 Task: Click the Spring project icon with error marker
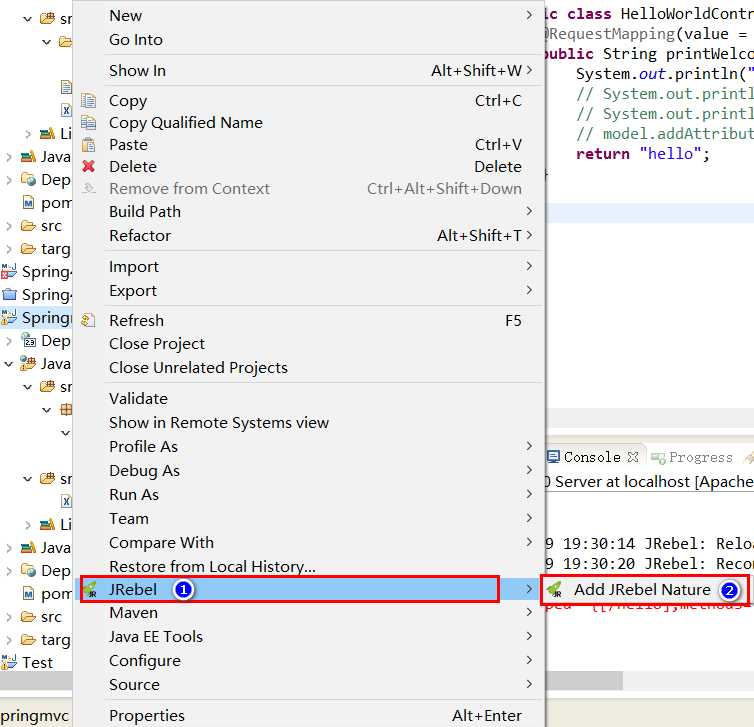tap(9, 271)
